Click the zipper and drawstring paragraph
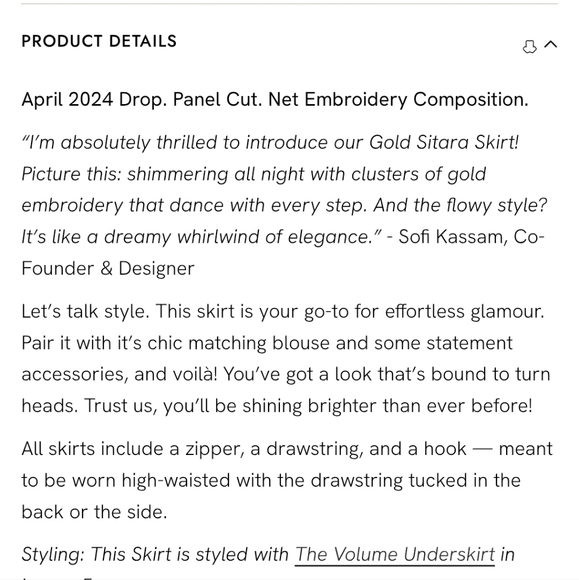The height and width of the screenshot is (580, 579). [287, 480]
